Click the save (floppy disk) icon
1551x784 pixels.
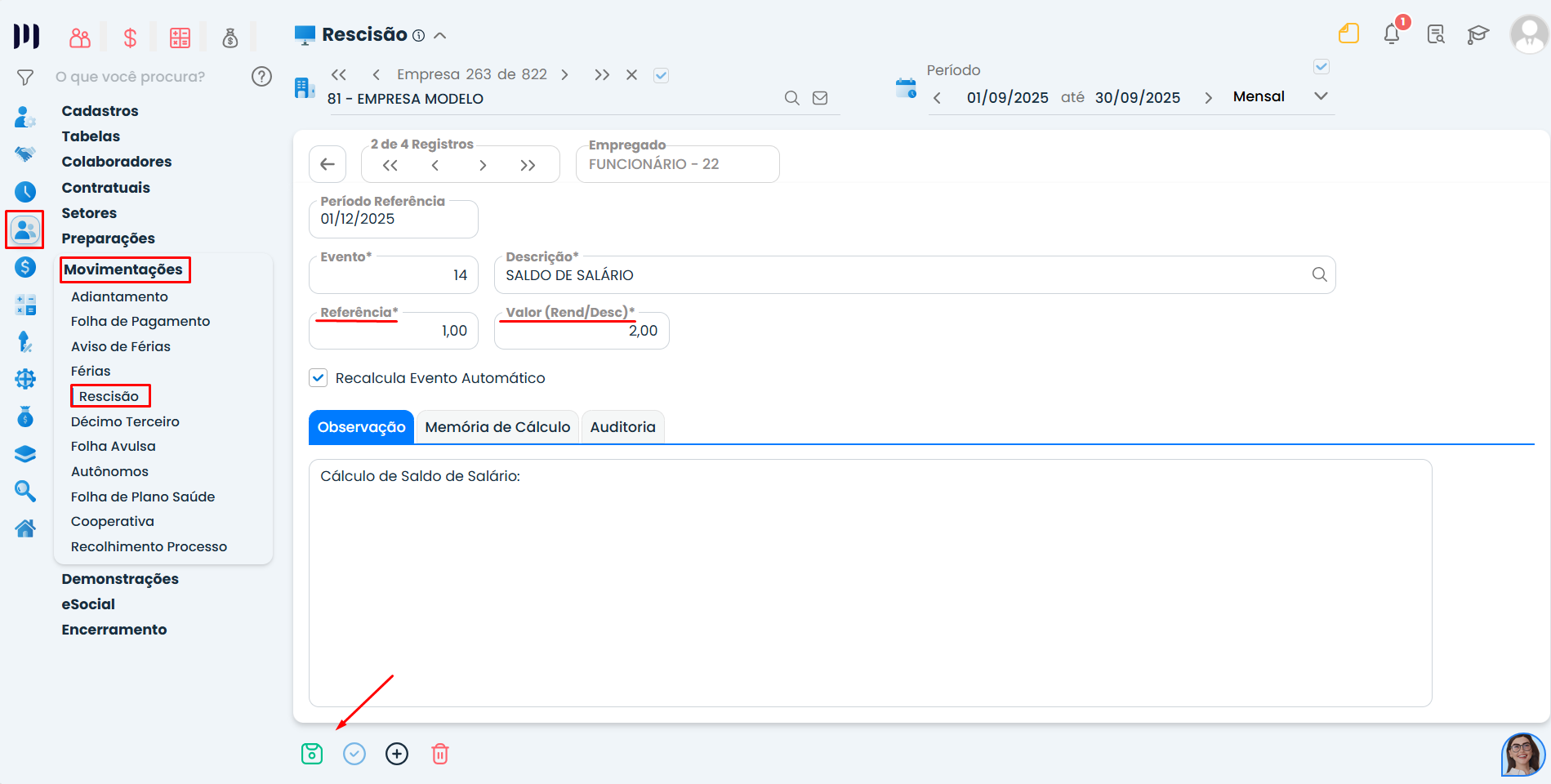[x=312, y=754]
